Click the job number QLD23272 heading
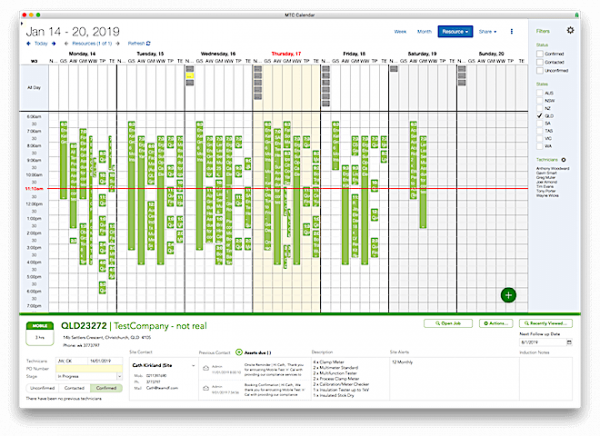This screenshot has width=600, height=436. pyautogui.click(x=84, y=326)
